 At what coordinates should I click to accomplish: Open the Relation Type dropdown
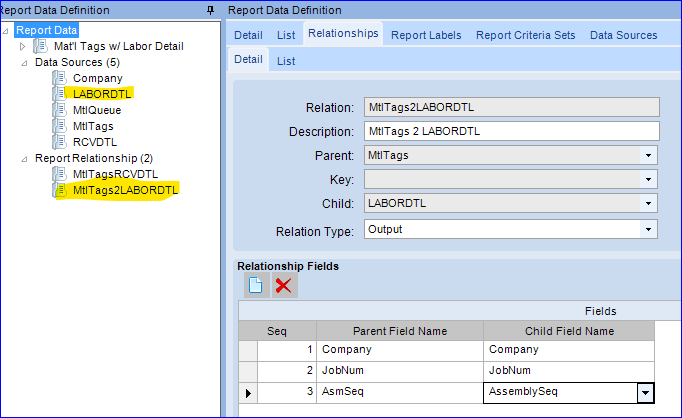(648, 229)
